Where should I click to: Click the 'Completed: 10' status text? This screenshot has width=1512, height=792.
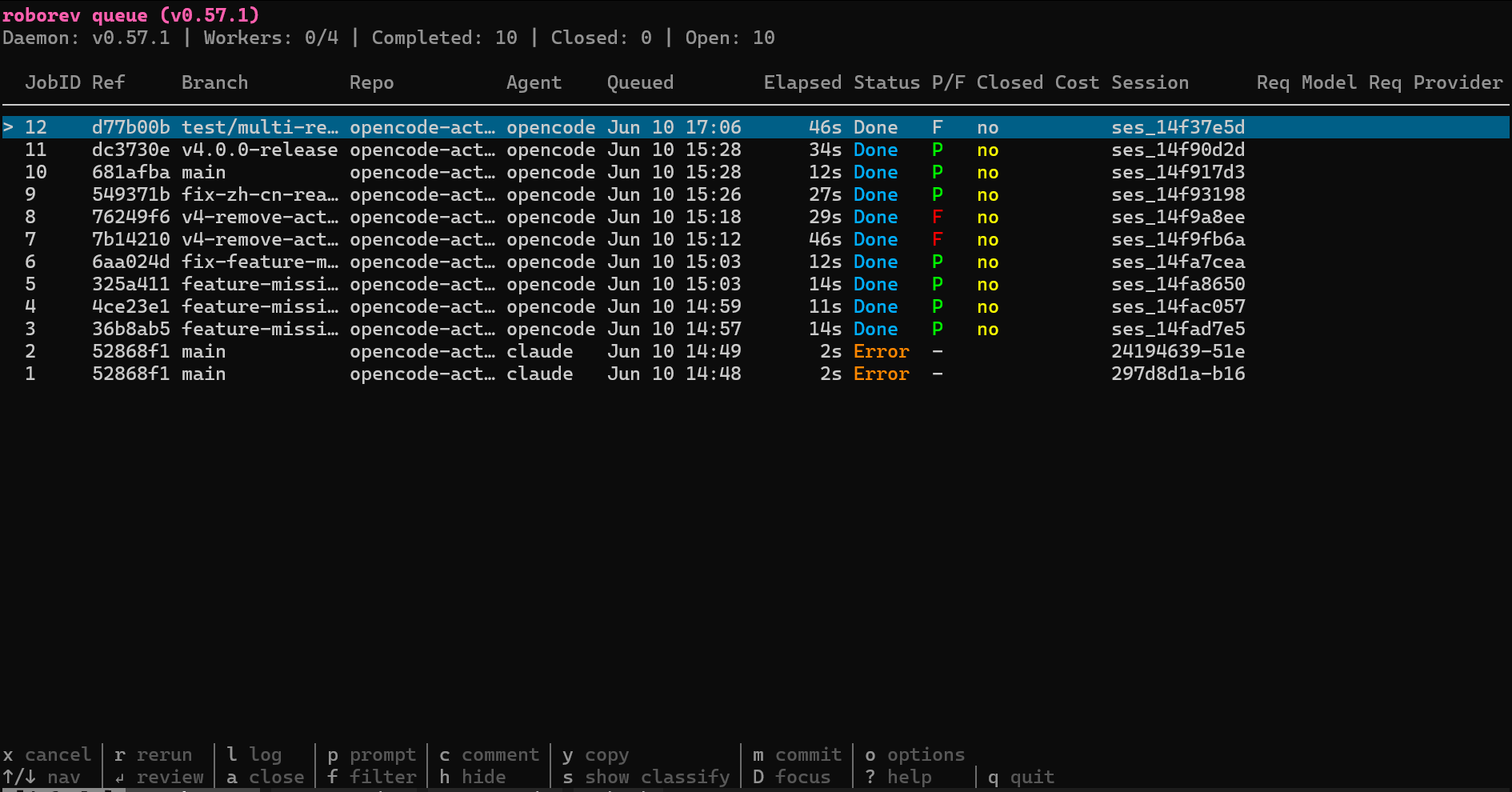coord(445,38)
